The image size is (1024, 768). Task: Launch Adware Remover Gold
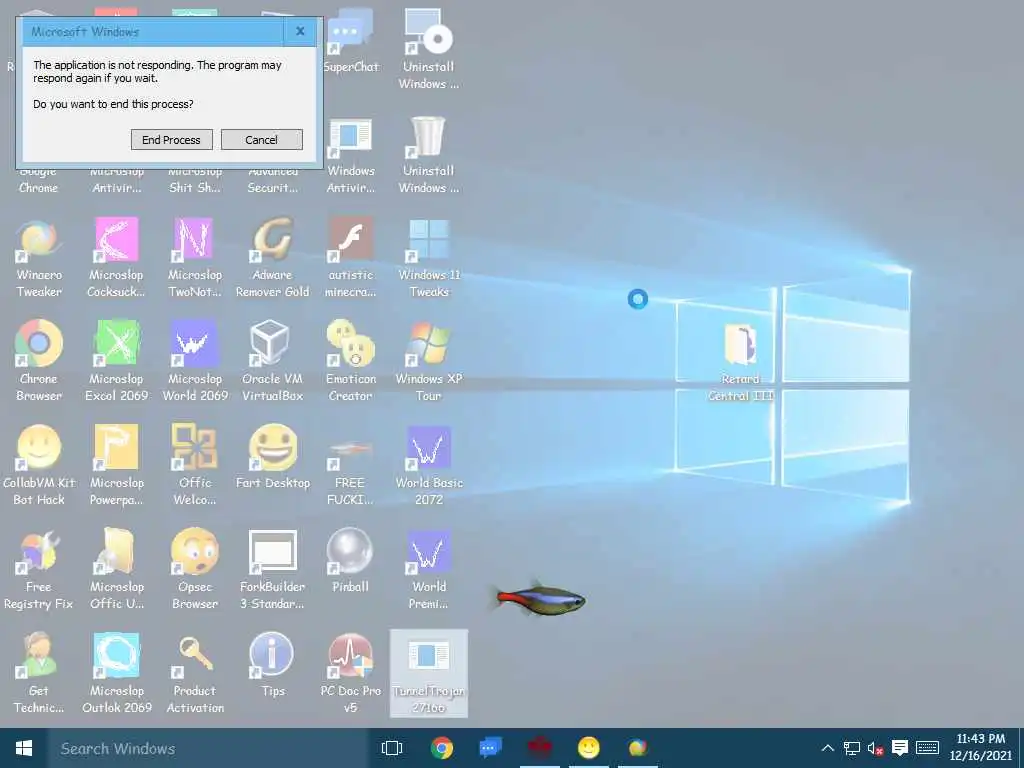pyautogui.click(x=272, y=258)
